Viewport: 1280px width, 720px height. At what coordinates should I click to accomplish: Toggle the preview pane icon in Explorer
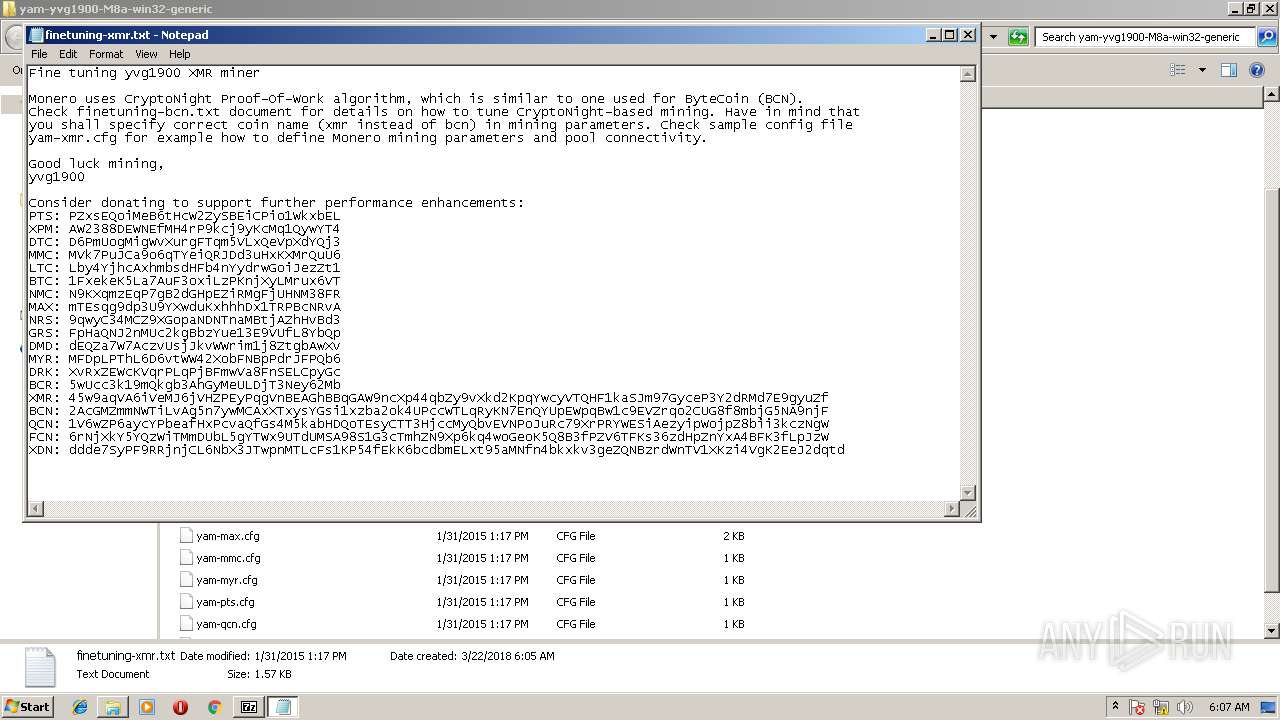[1229, 70]
